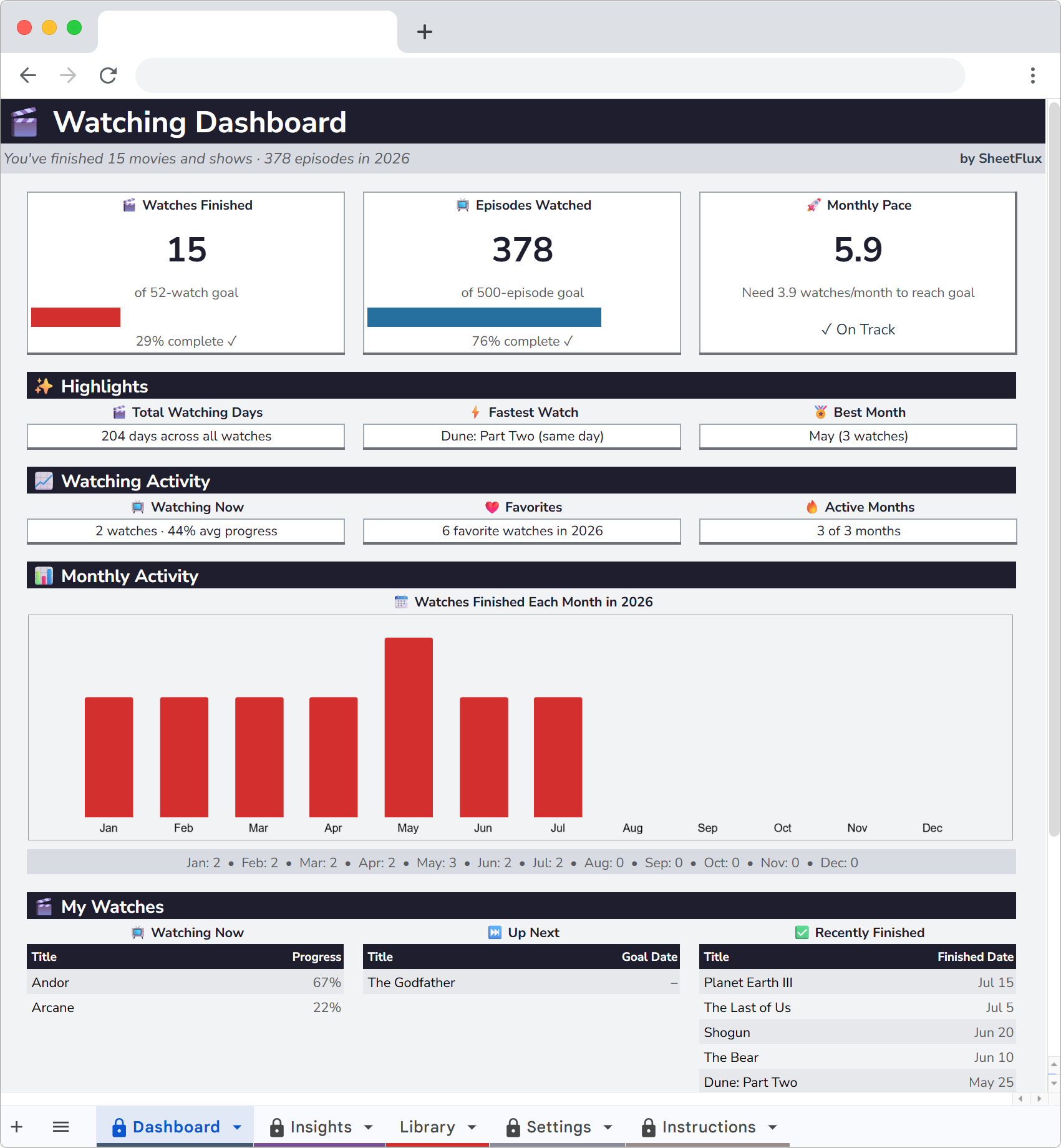Viewport: 1061px width, 1148px height.
Task: Open the all sheets hamburger menu
Action: [61, 1127]
